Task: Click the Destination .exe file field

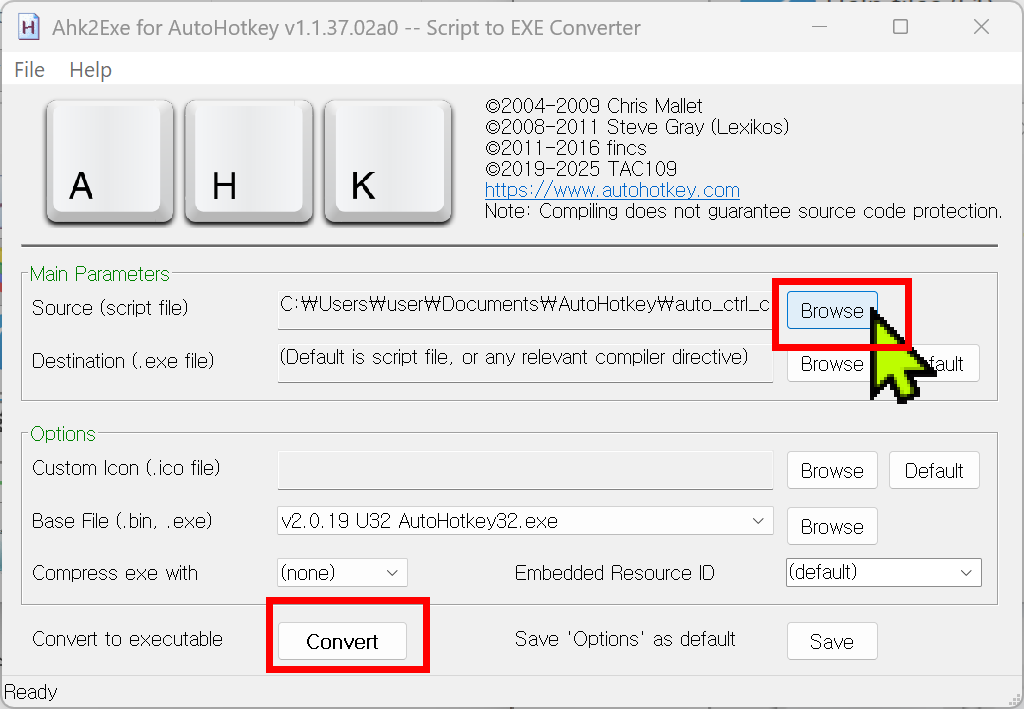Action: click(x=525, y=360)
